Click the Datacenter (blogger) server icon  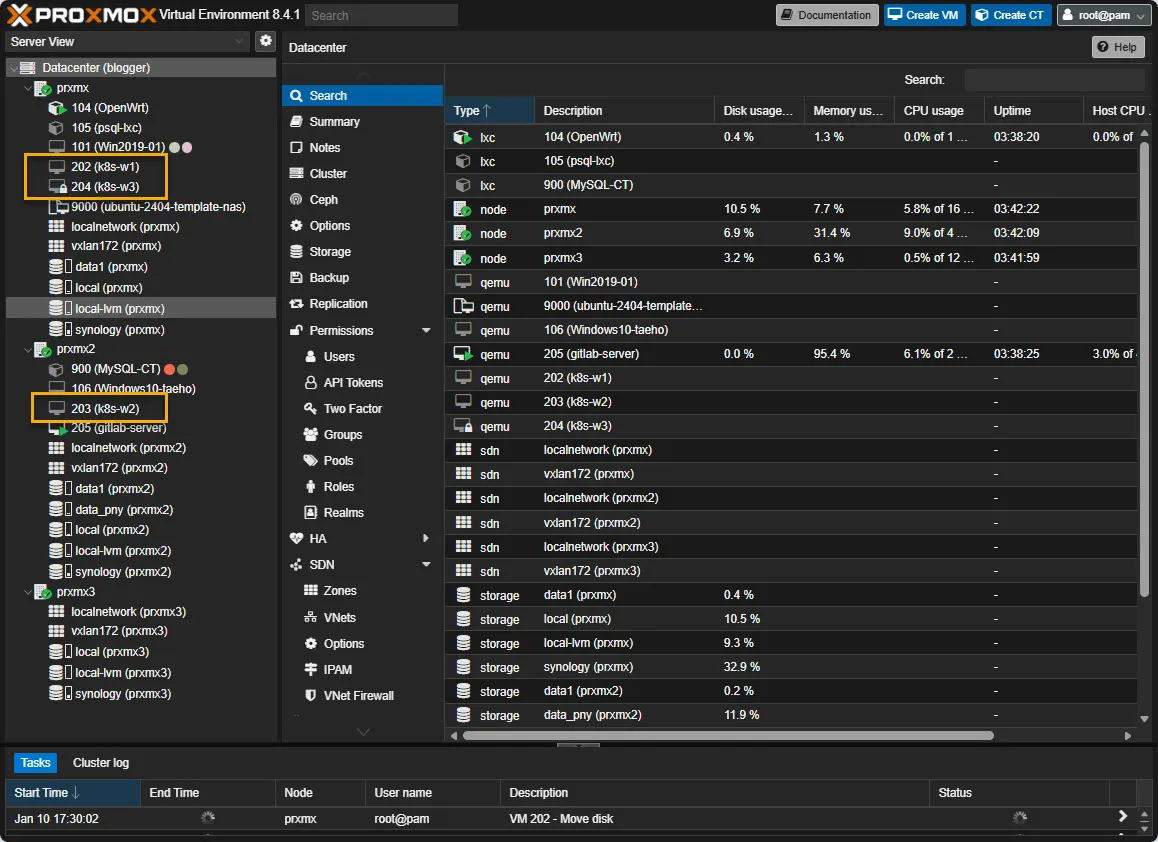pyautogui.click(x=28, y=68)
